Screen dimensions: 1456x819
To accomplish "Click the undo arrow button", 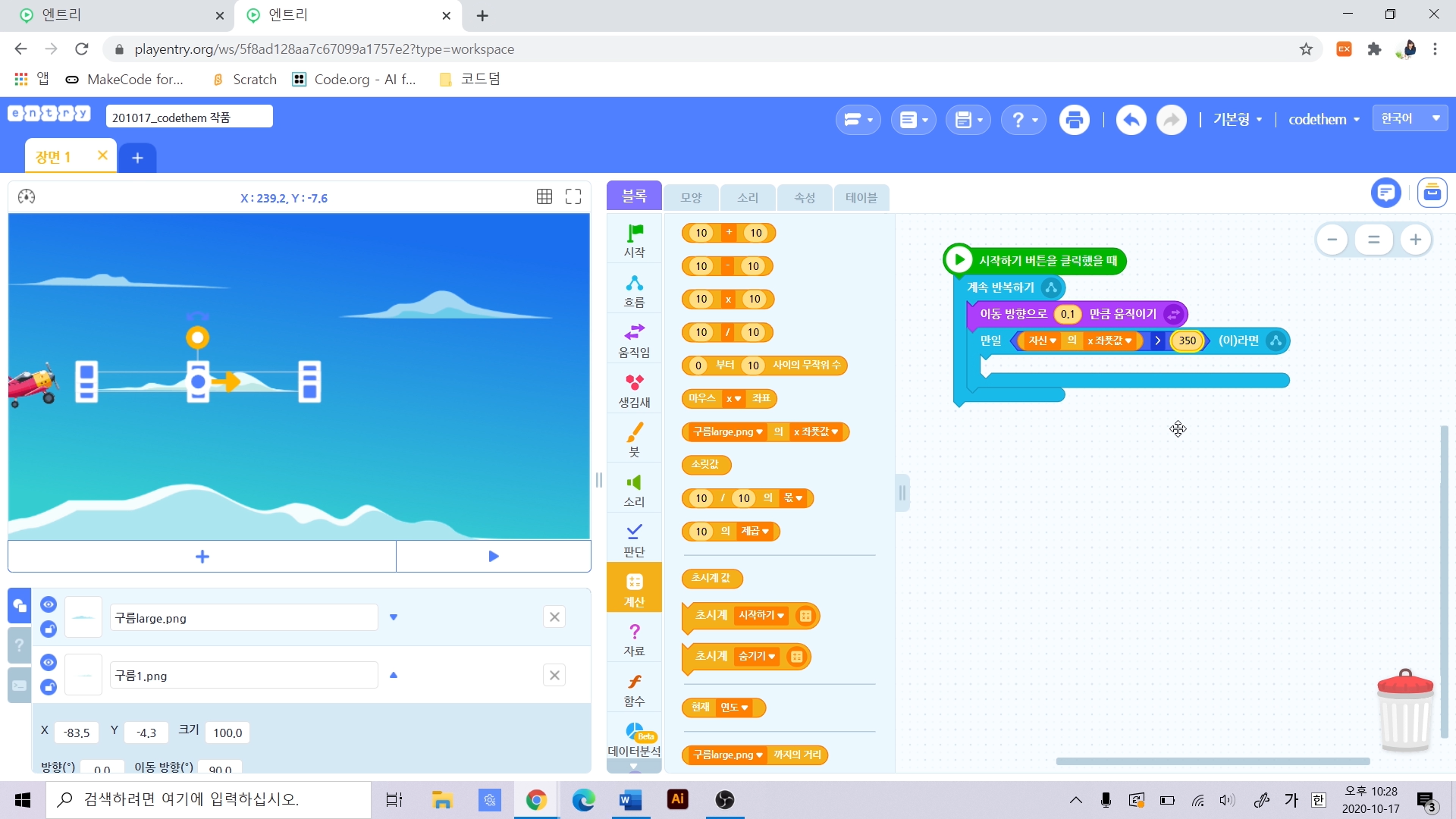I will coord(1131,120).
